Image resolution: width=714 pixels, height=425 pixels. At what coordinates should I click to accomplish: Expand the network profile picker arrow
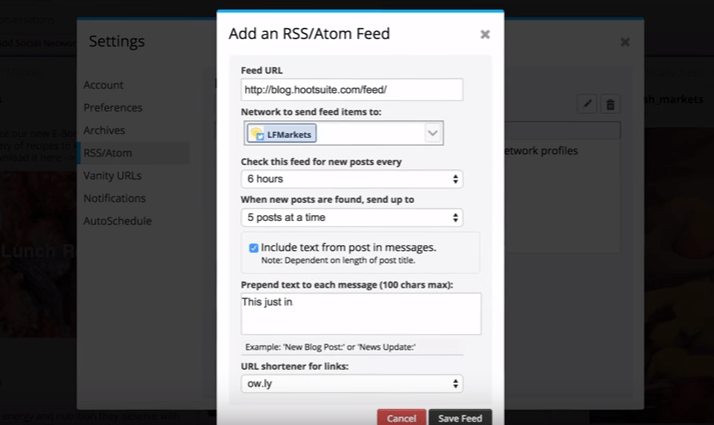click(x=433, y=133)
